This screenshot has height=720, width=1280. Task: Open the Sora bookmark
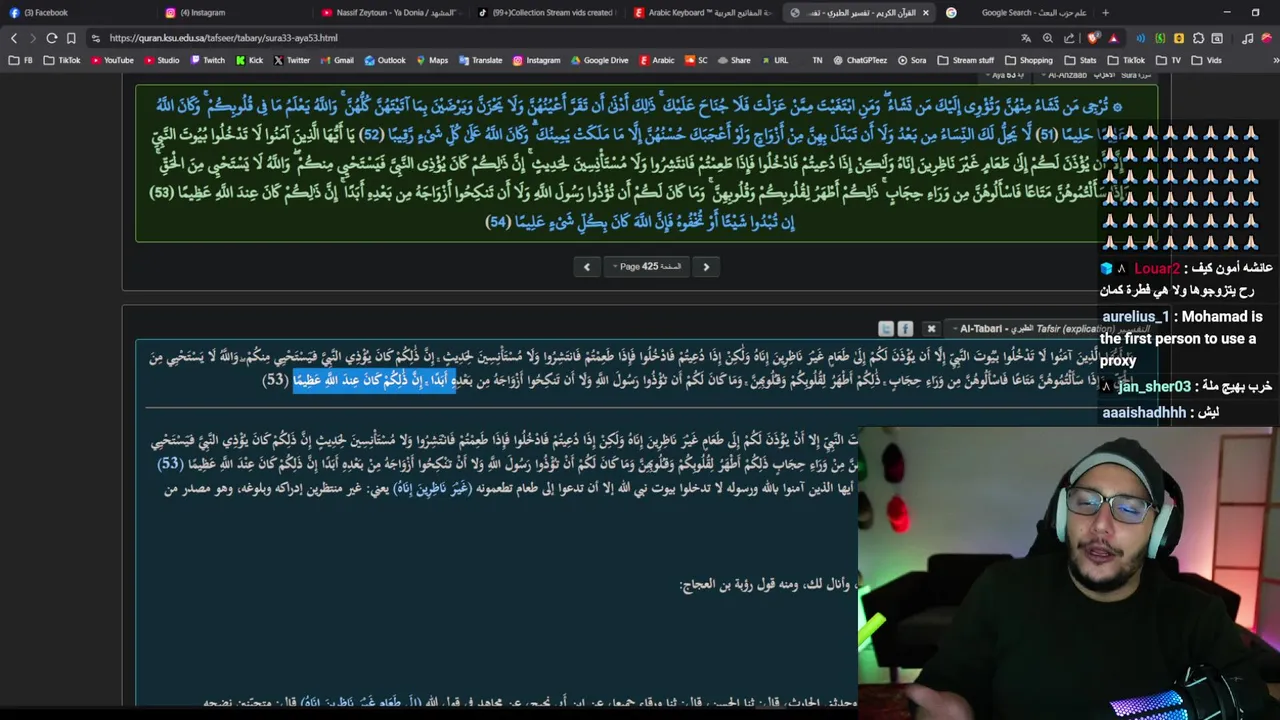(x=912, y=60)
